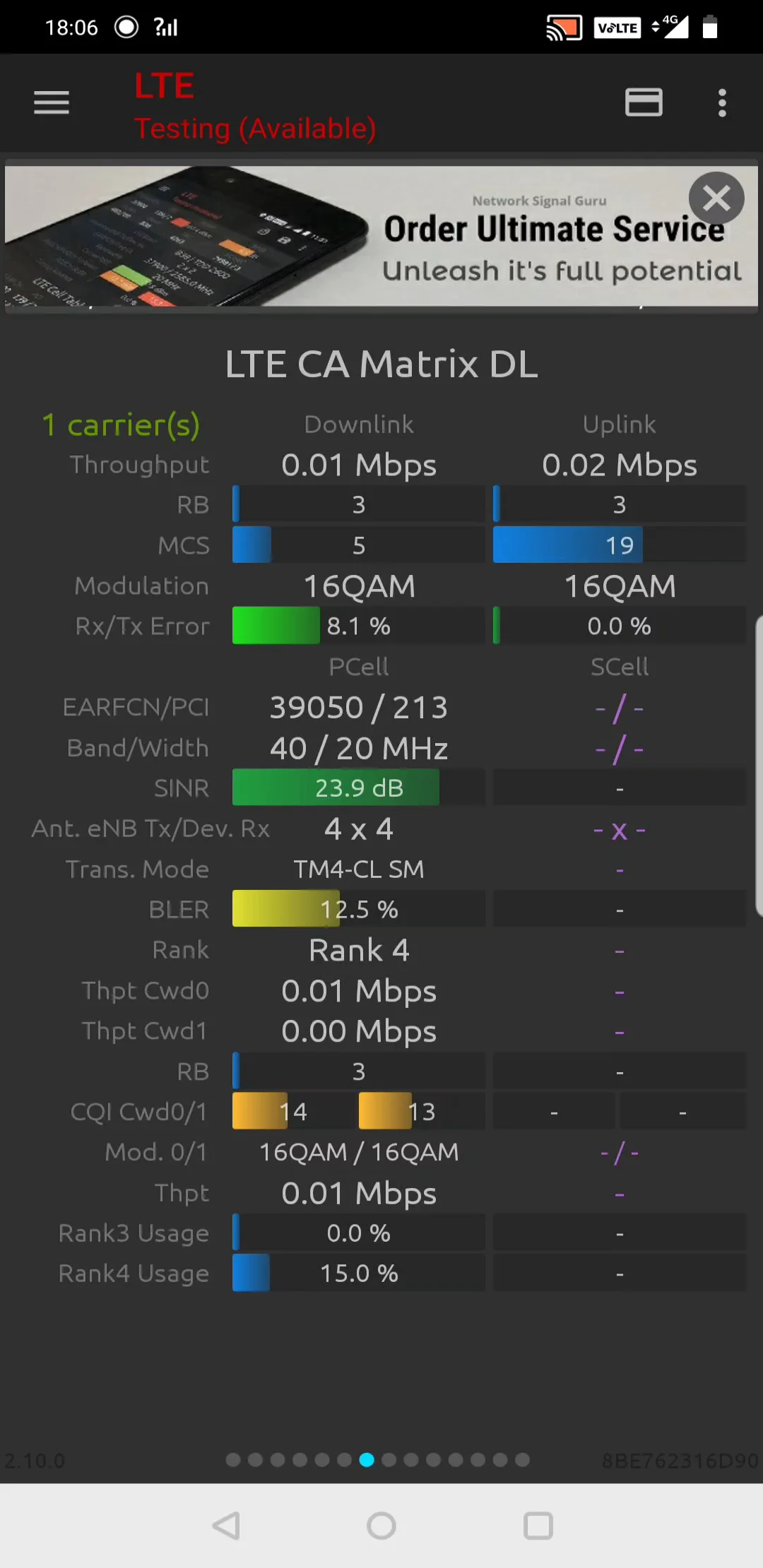Tap the VoLTE status bar indicator
Viewport: 763px width, 1568px height.
pyautogui.click(x=617, y=28)
